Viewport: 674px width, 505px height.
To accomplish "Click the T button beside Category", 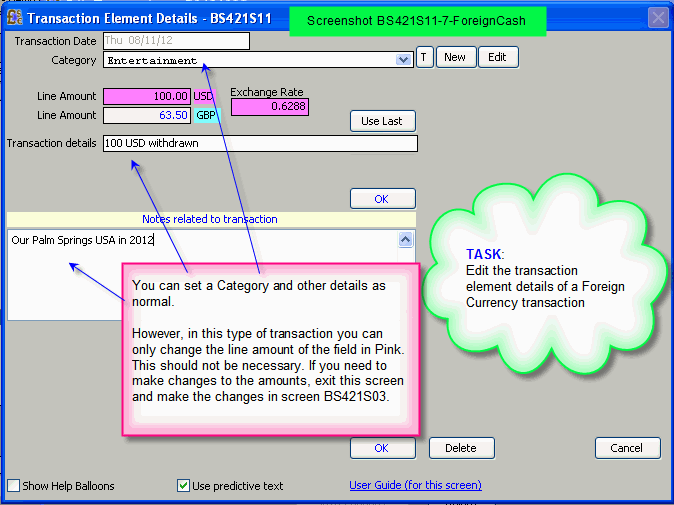I will point(424,57).
